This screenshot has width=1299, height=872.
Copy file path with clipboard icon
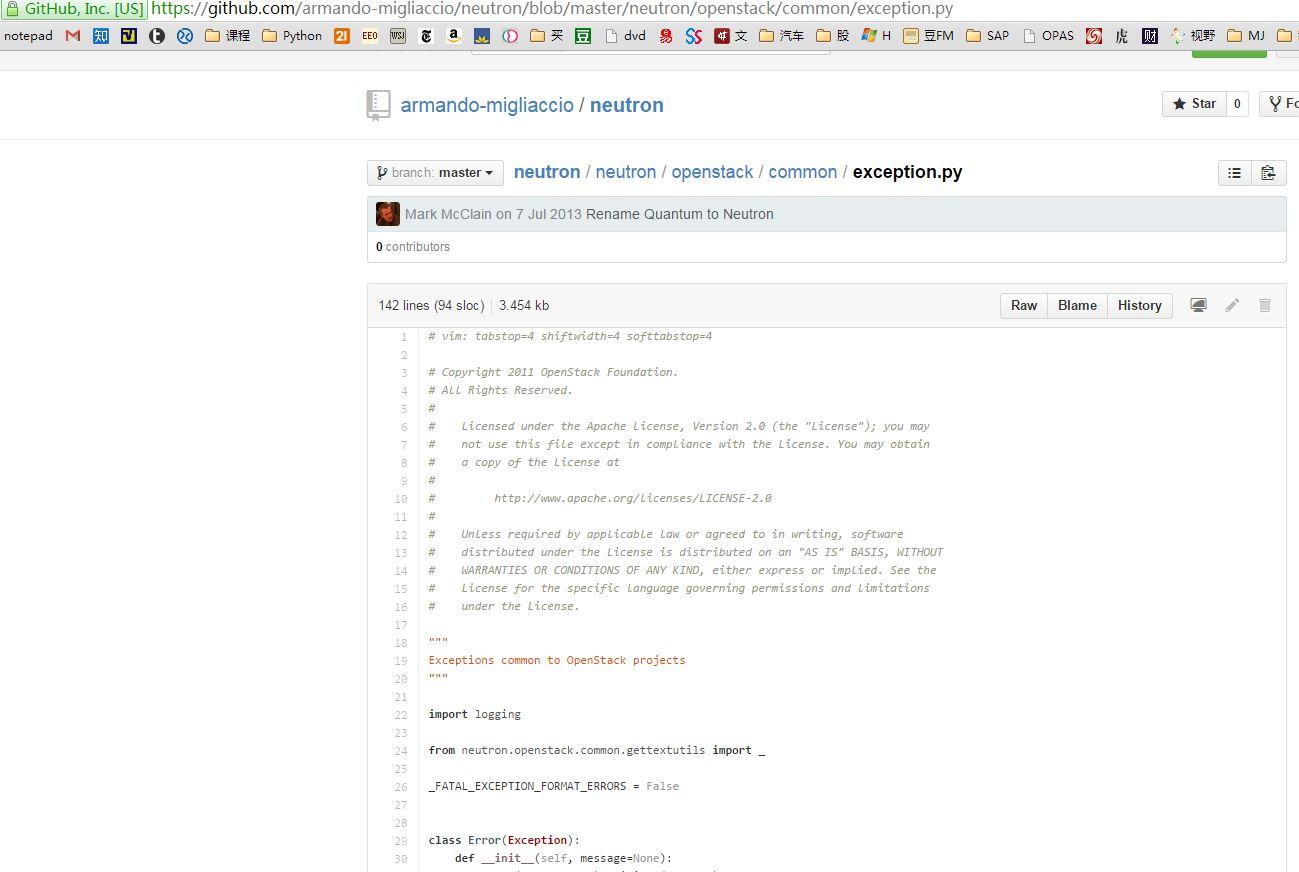1268,173
